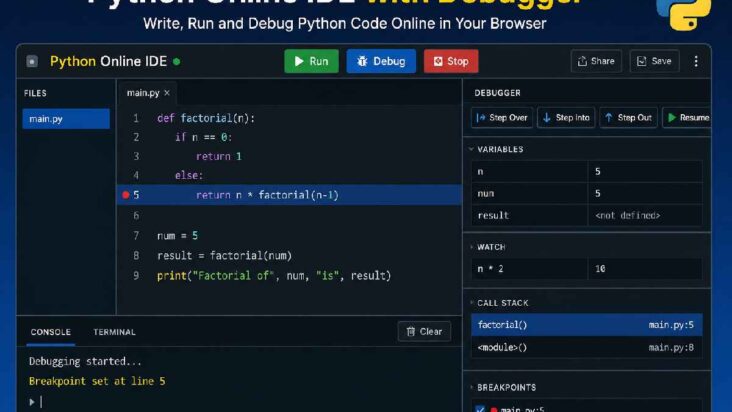Switch to the Console tab
732x412 pixels.
pyautogui.click(x=50, y=332)
